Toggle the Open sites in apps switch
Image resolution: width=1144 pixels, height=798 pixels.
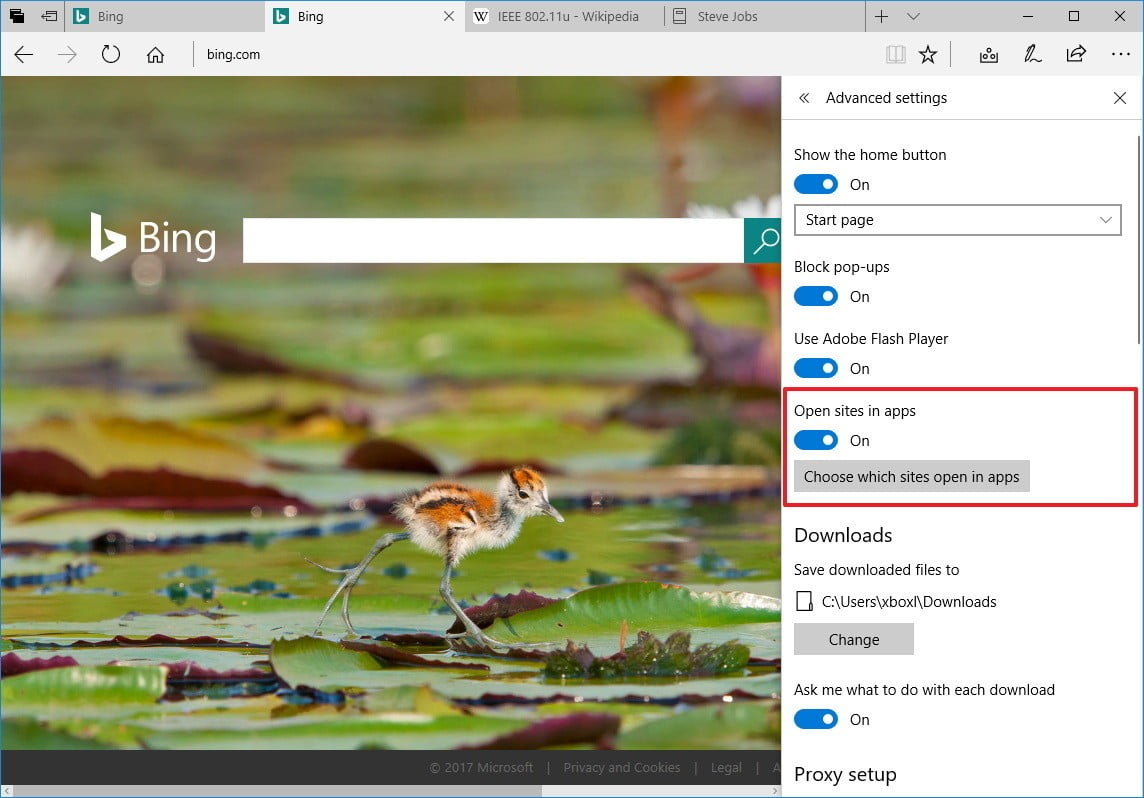click(x=816, y=441)
